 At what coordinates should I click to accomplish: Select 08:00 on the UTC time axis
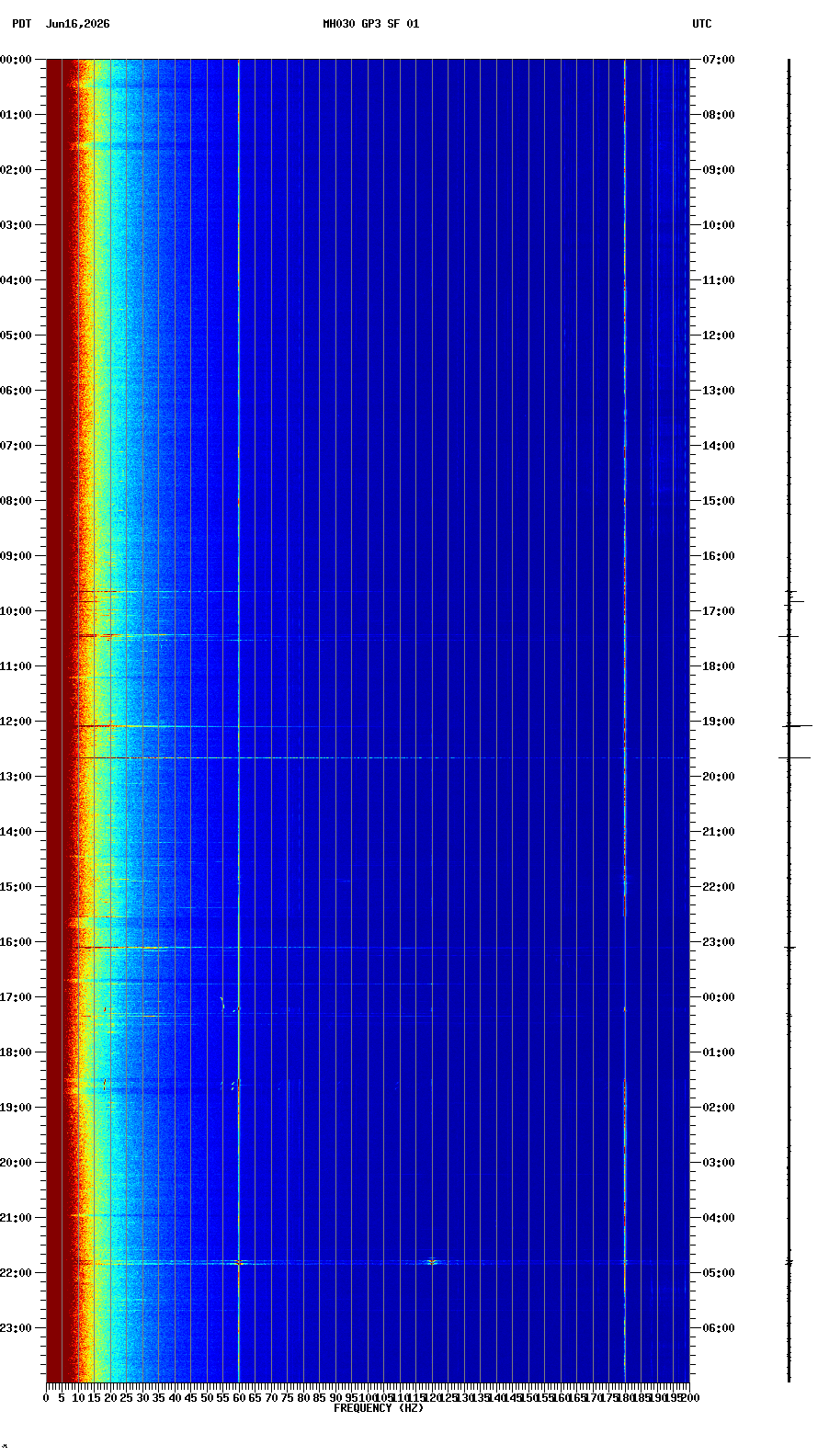point(719,115)
